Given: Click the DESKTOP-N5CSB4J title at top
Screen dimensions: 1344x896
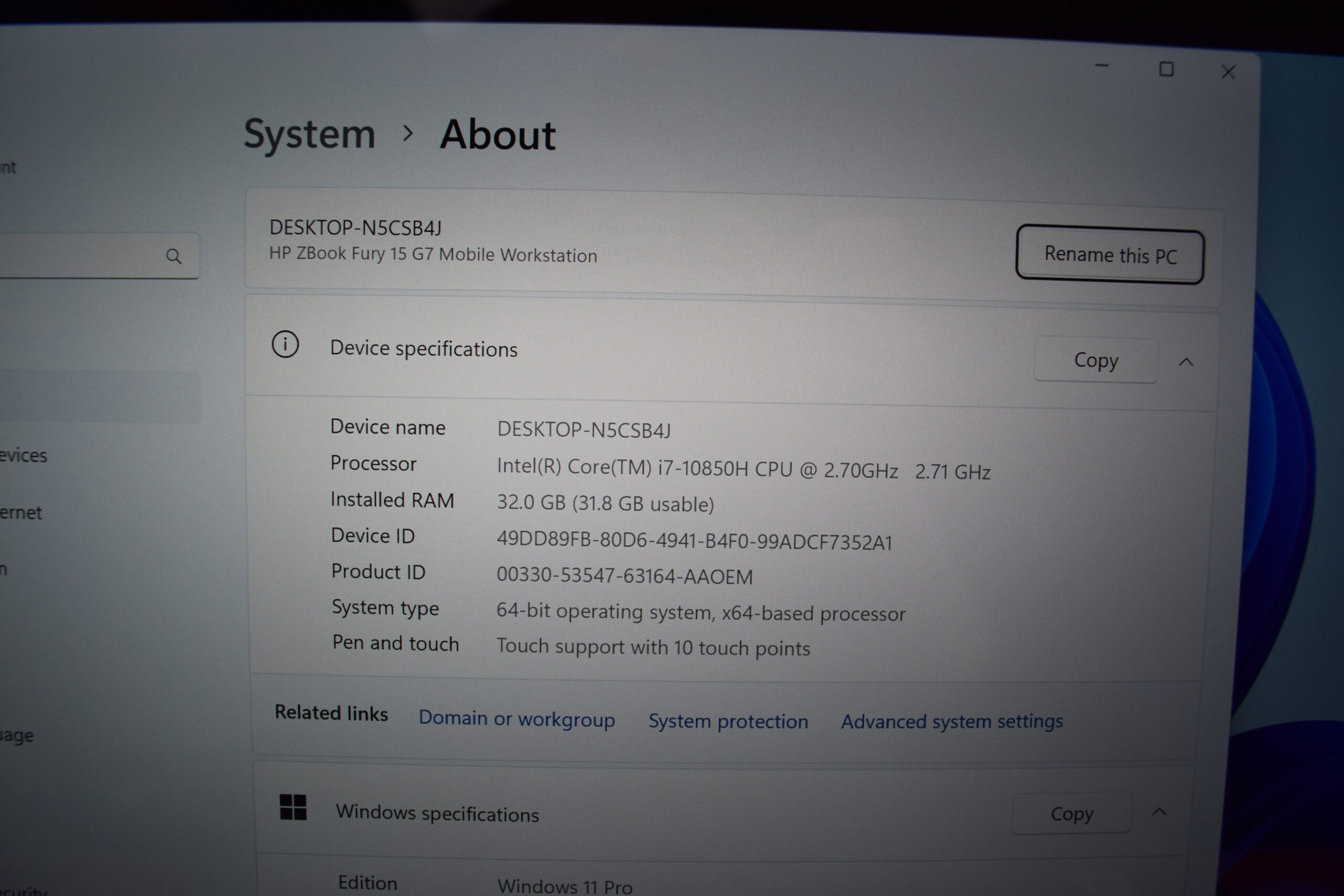Looking at the screenshot, I should 355,227.
